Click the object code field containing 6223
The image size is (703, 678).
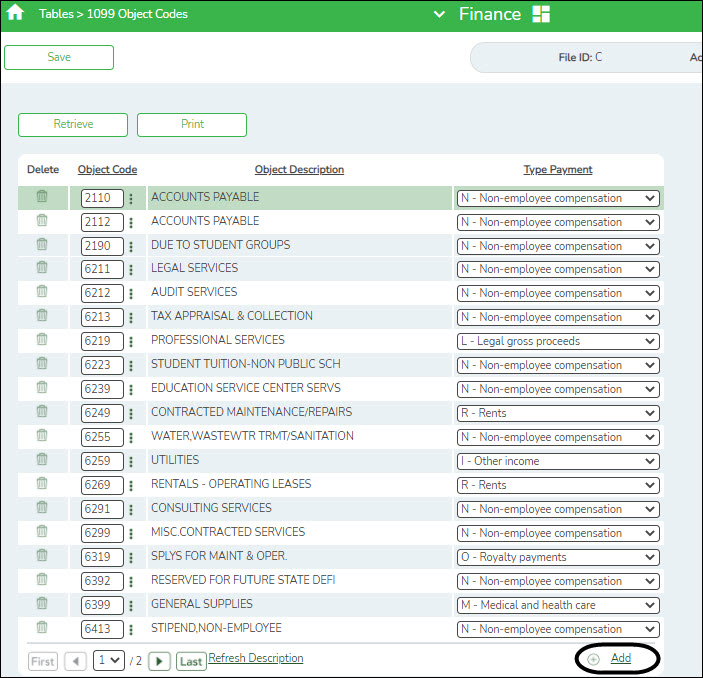pyautogui.click(x=102, y=365)
